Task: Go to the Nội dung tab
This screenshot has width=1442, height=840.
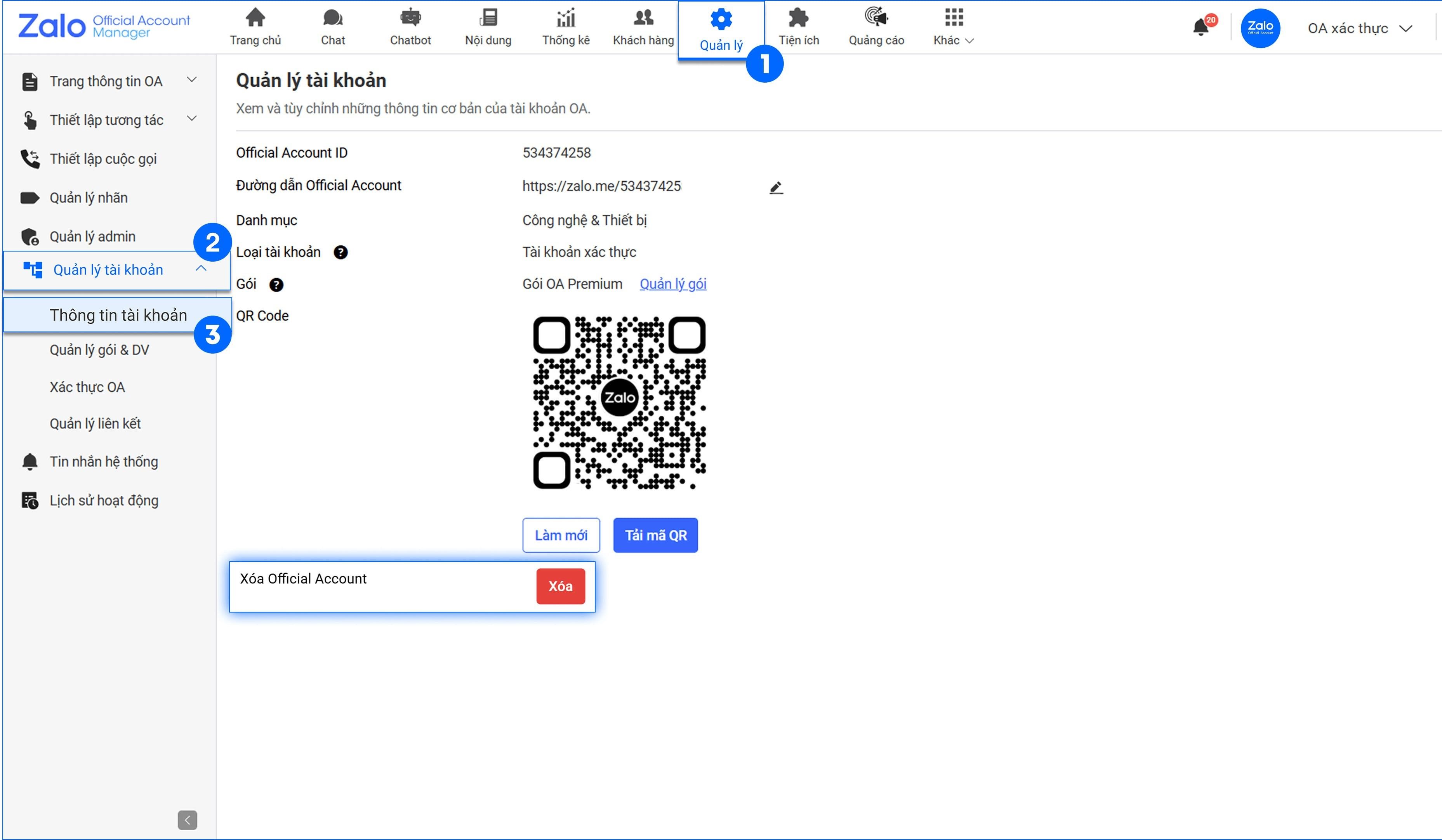Action: pos(488,40)
